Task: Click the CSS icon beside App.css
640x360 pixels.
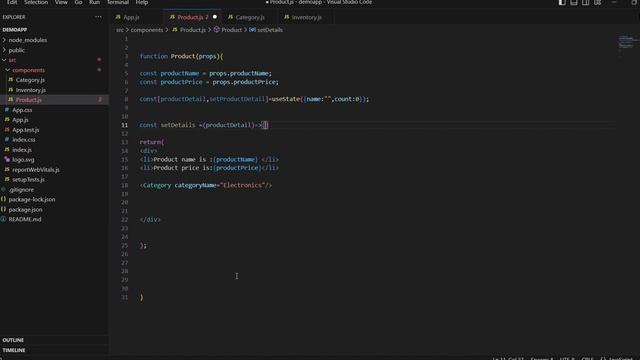Action: tap(7, 110)
